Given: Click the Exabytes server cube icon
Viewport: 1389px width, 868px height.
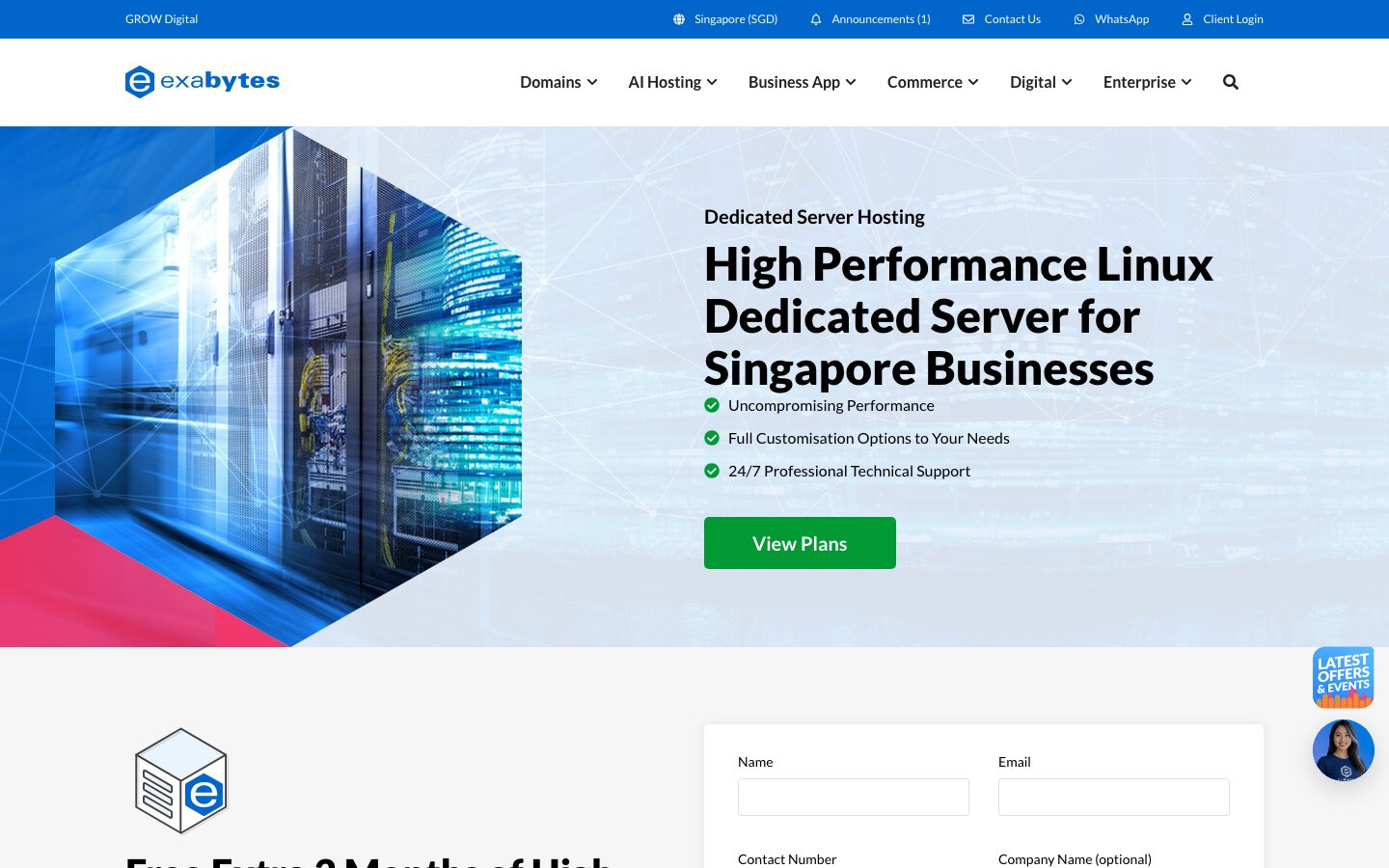Looking at the screenshot, I should coord(181,781).
